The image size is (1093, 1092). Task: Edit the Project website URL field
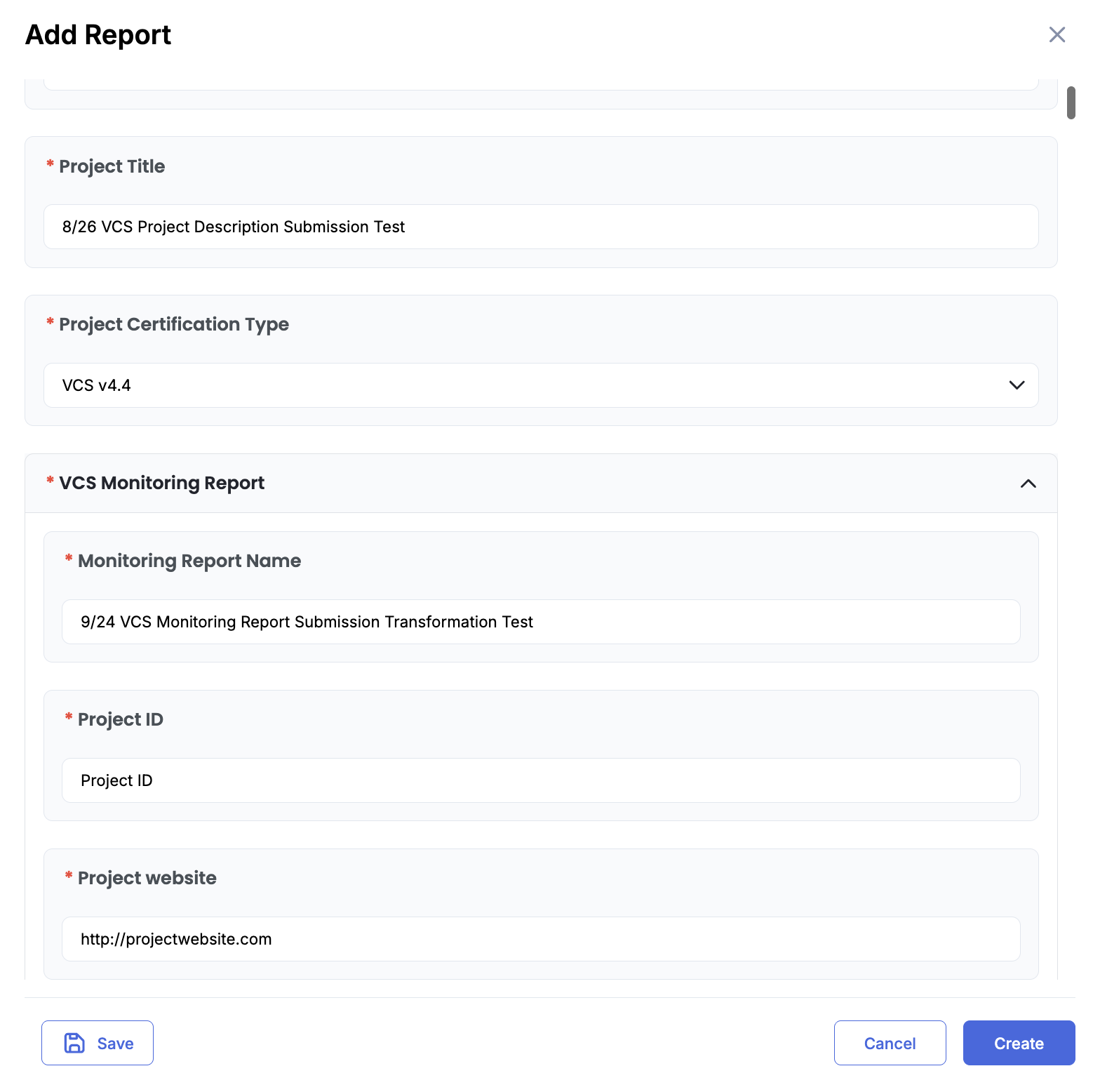[x=540, y=939]
